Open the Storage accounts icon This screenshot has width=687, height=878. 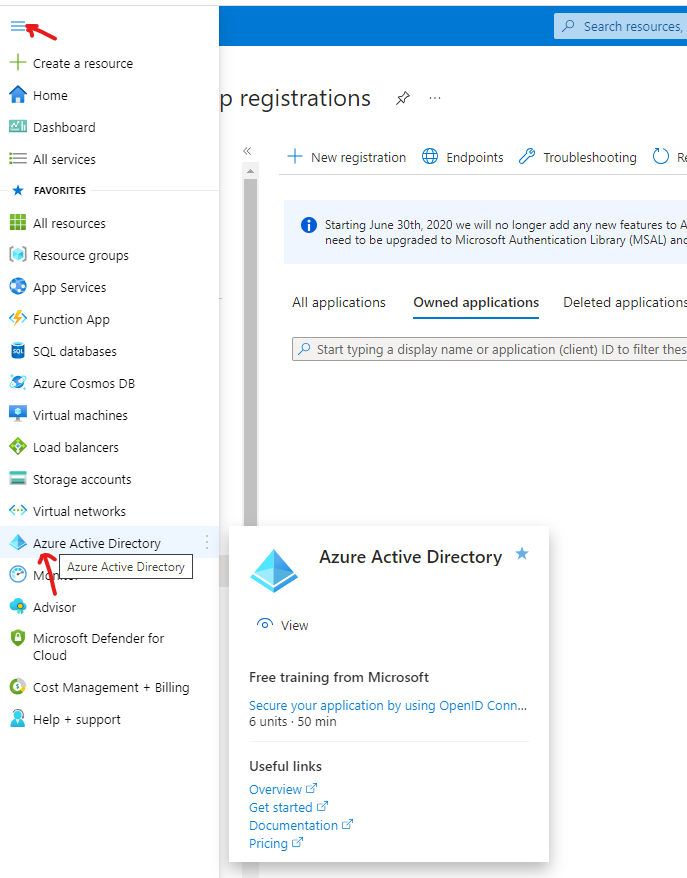pyautogui.click(x=17, y=479)
